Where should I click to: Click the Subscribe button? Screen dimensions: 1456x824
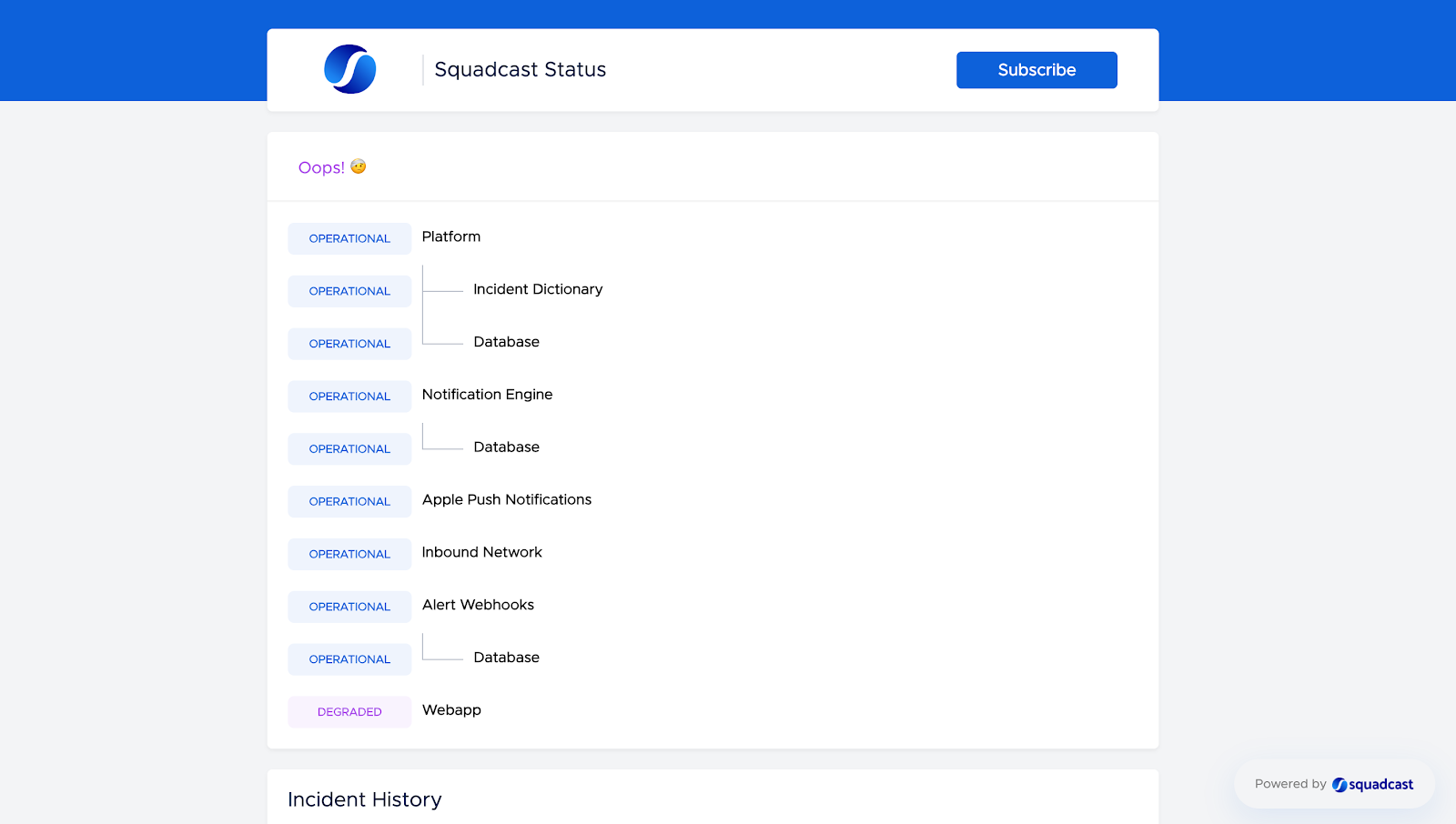click(1036, 70)
